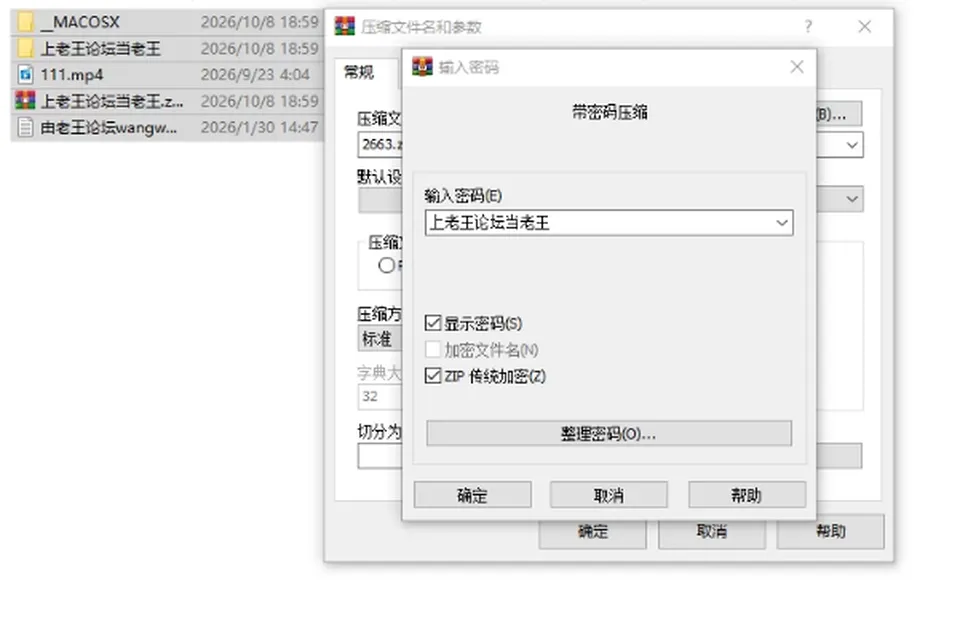Uncheck the 显示密码(S) checkbox
The width and height of the screenshot is (960, 628).
[x=433, y=323]
